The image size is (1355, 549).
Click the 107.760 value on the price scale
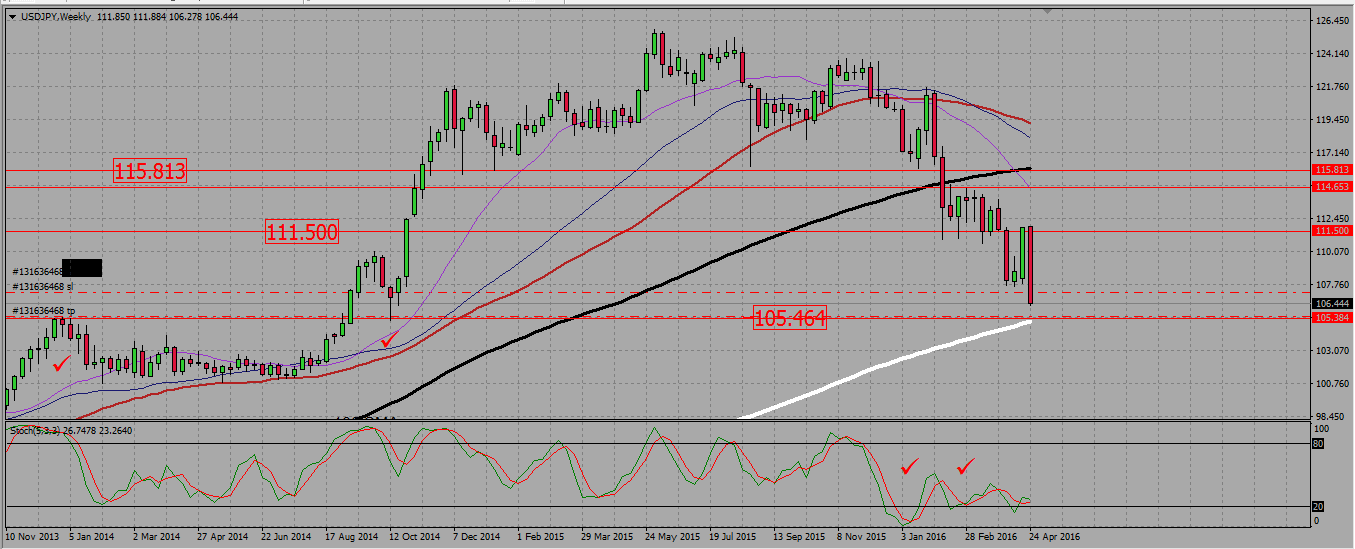point(1332,285)
